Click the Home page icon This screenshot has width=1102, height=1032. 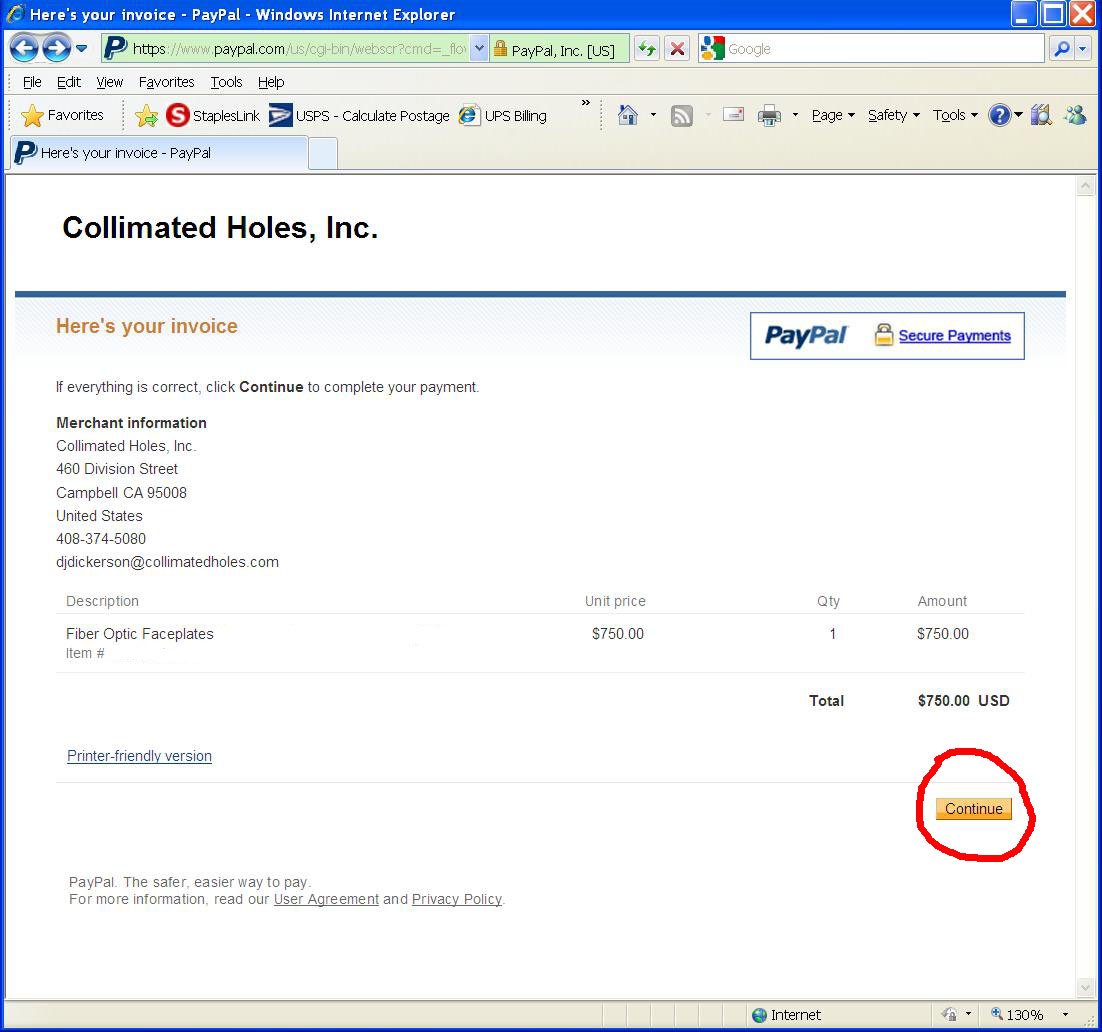pyautogui.click(x=628, y=115)
